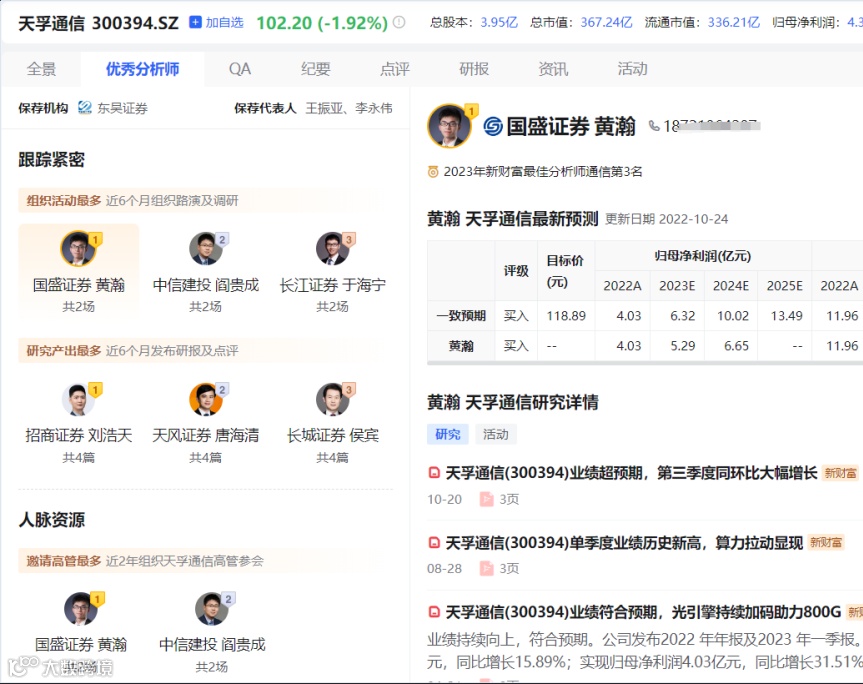The image size is (863, 684).
Task: Click the 2023E column header
Action: [x=677, y=286]
